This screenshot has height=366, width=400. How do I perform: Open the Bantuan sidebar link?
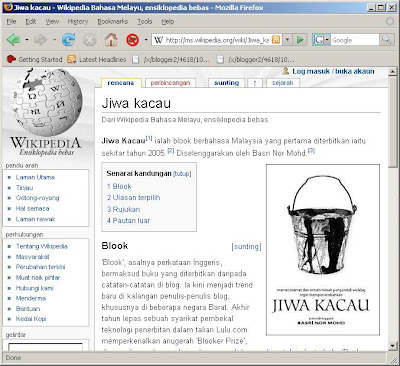(28, 309)
